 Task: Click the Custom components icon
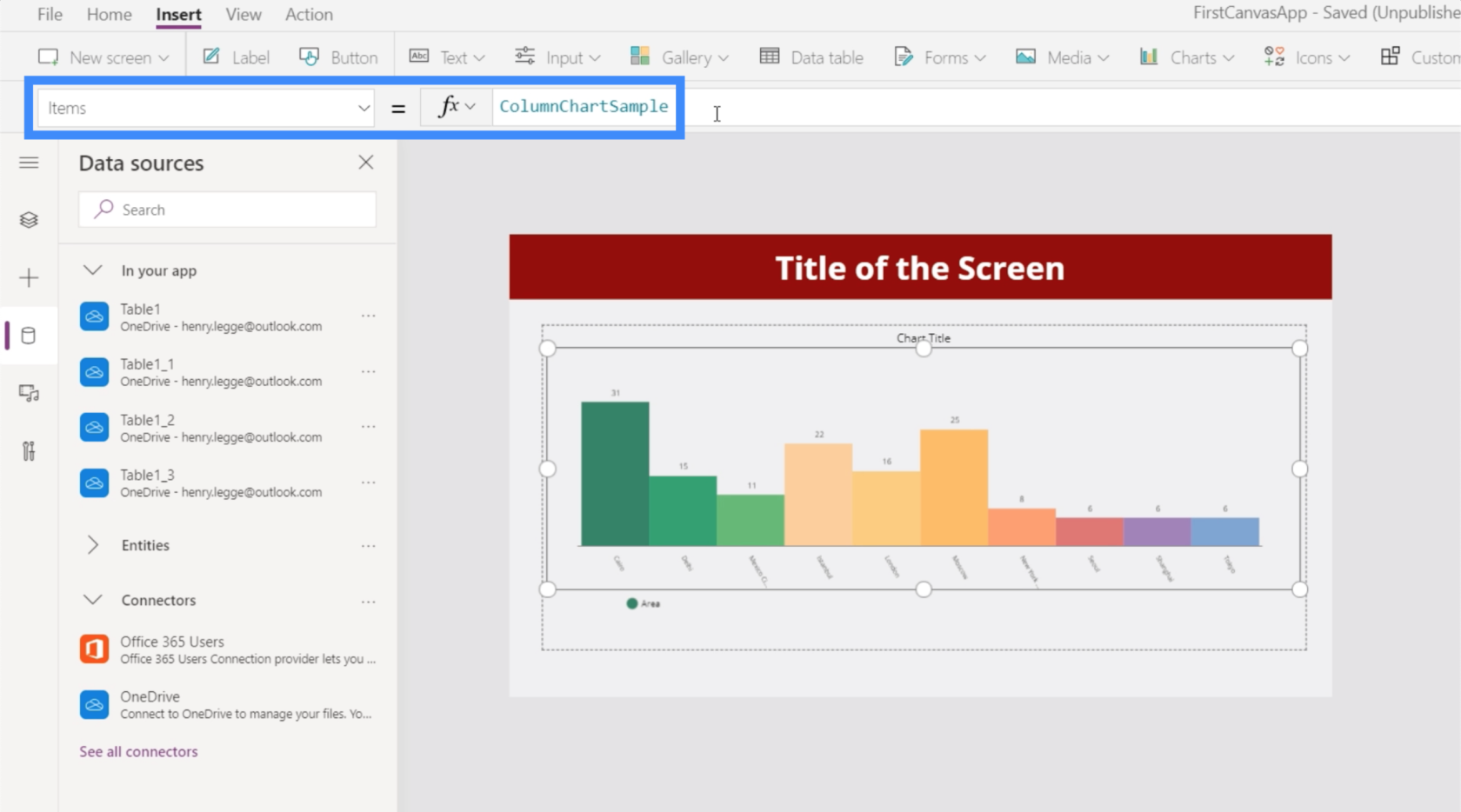pyautogui.click(x=1390, y=57)
